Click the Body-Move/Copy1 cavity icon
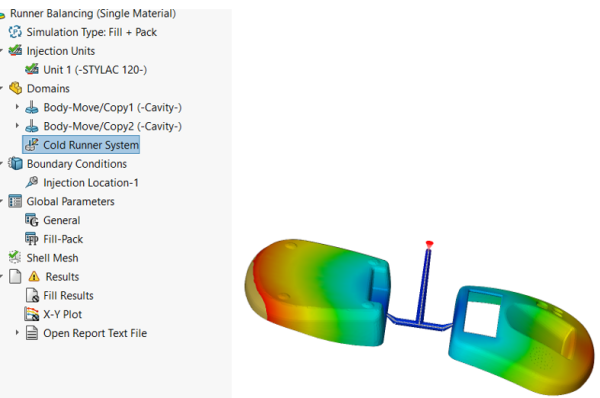 [x=32, y=107]
